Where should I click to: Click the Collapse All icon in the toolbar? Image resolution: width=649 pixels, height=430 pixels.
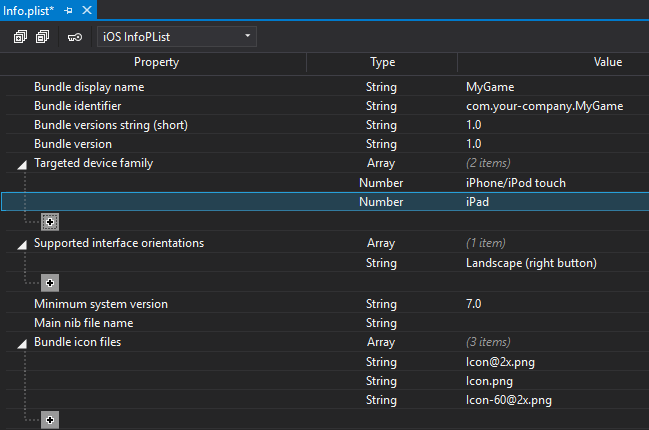[42, 37]
